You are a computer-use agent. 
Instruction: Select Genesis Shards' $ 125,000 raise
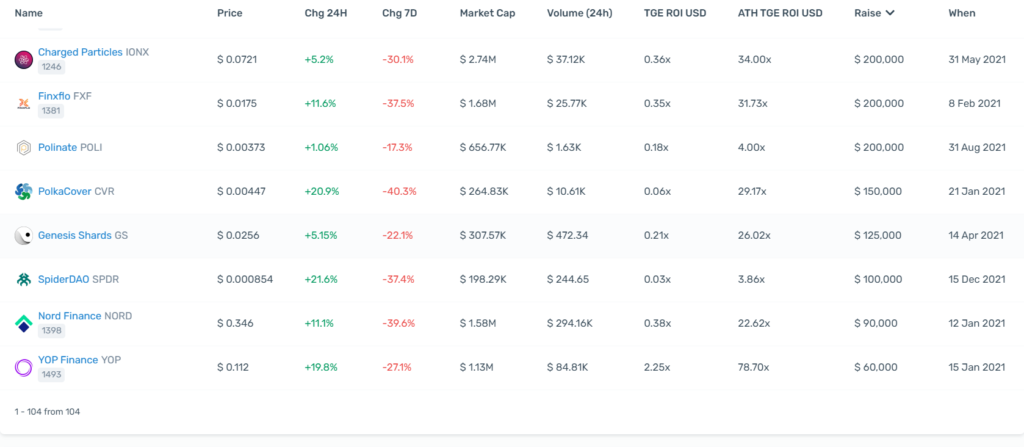[879, 235]
